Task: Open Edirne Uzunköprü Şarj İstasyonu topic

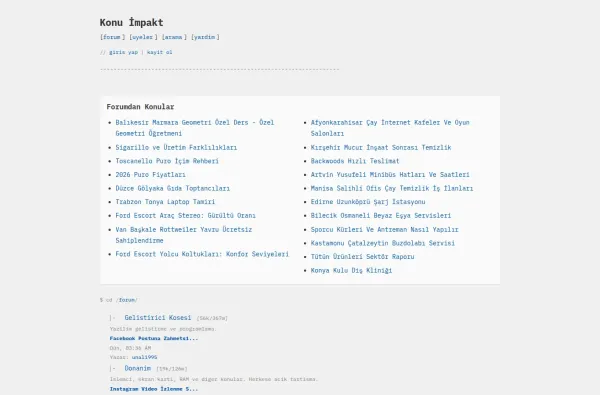Action: pyautogui.click(x=368, y=202)
